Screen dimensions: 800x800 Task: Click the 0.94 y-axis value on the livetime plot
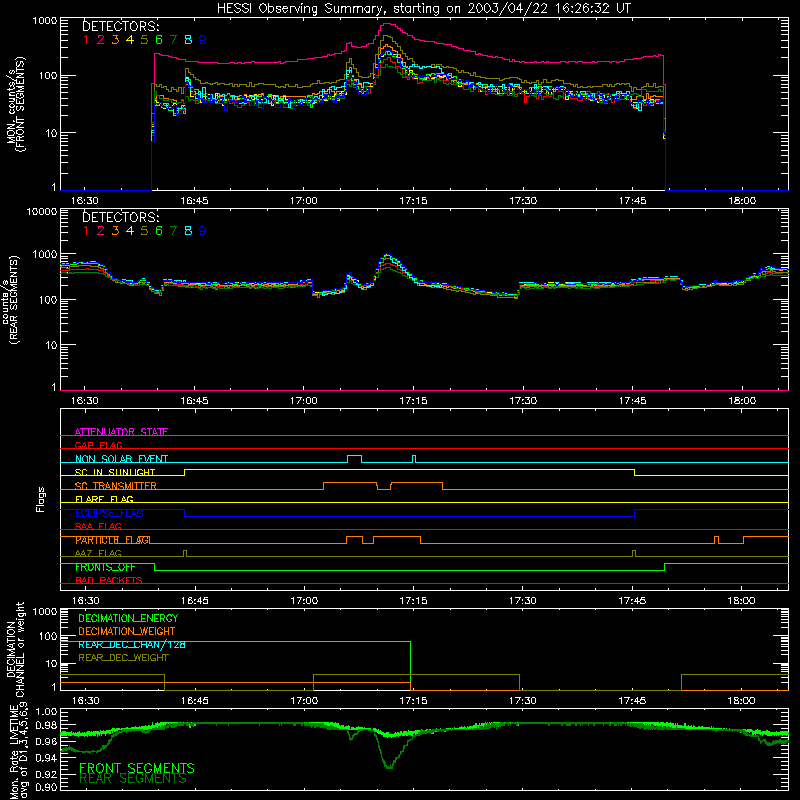46,757
